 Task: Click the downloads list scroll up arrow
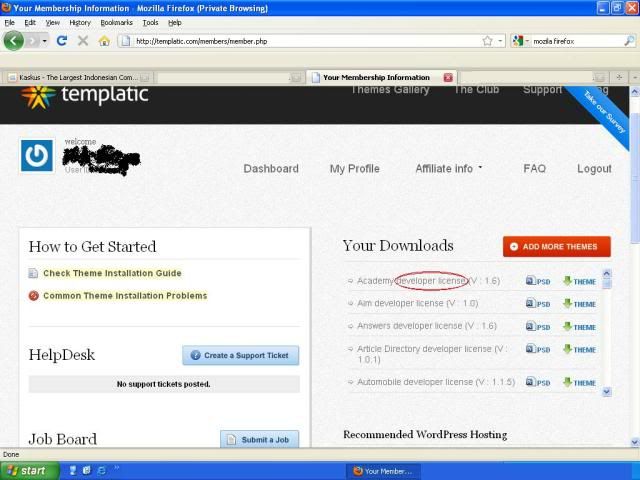tap(607, 273)
